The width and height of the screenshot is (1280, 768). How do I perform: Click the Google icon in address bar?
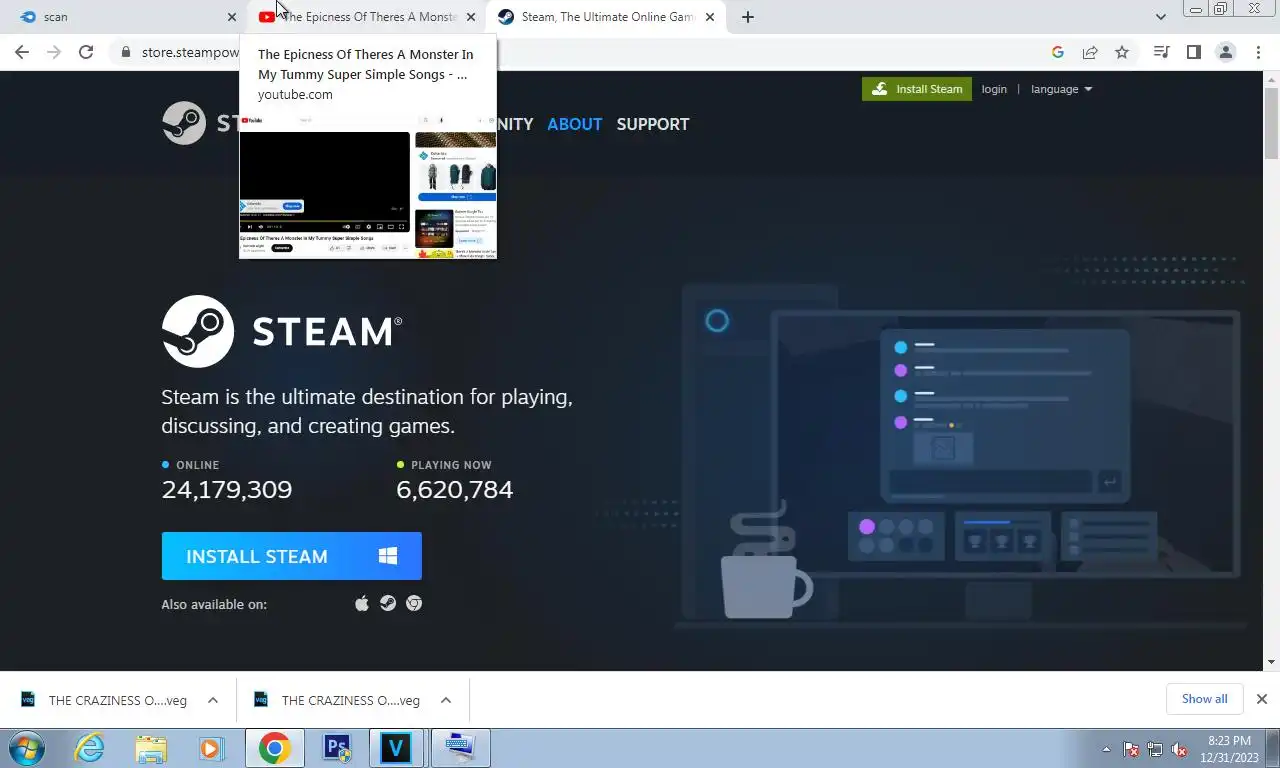point(1058,52)
